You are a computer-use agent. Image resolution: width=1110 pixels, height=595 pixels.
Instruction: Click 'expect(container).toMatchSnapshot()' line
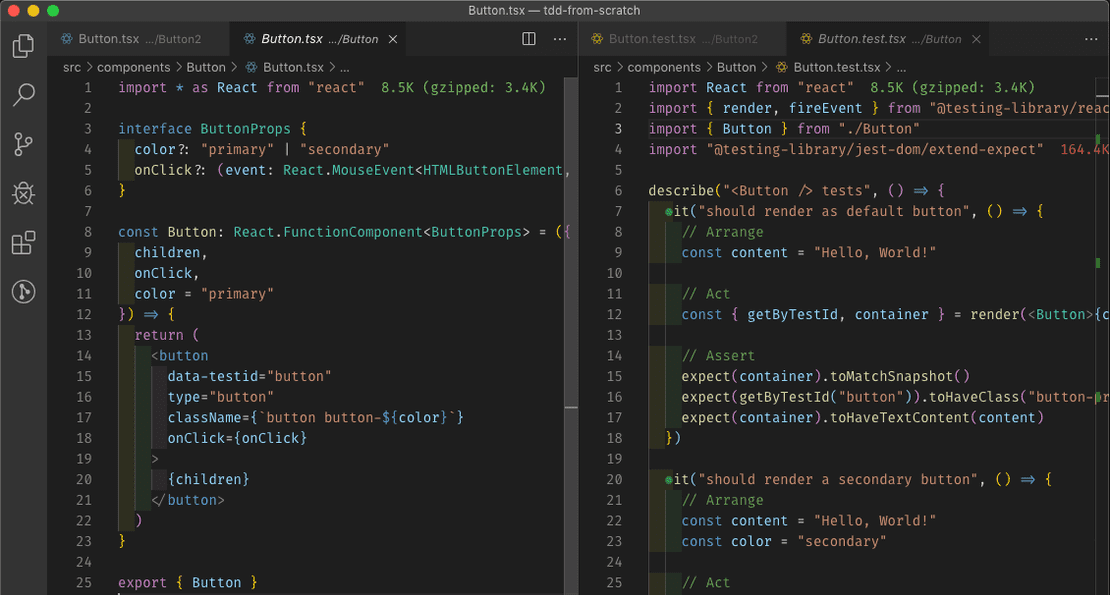pyautogui.click(x=825, y=376)
